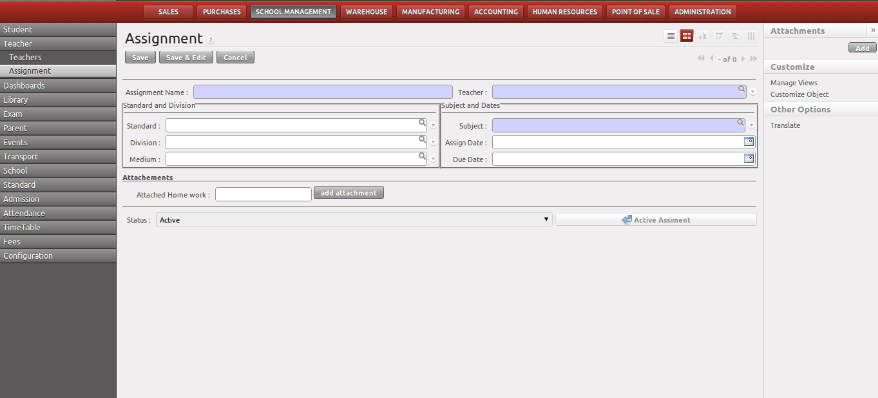Open Sales top menu
Image resolution: width=878 pixels, height=398 pixels.
point(169,12)
